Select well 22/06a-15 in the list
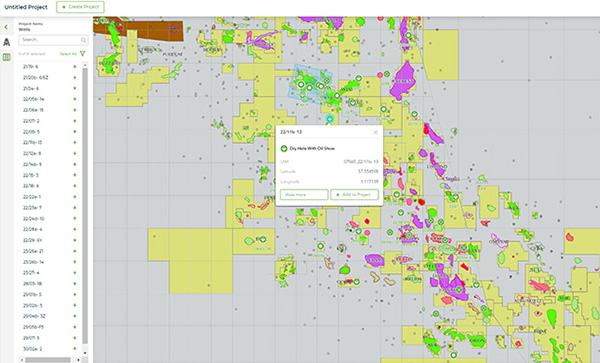Viewport: 600px width, 363px height. (x=33, y=110)
